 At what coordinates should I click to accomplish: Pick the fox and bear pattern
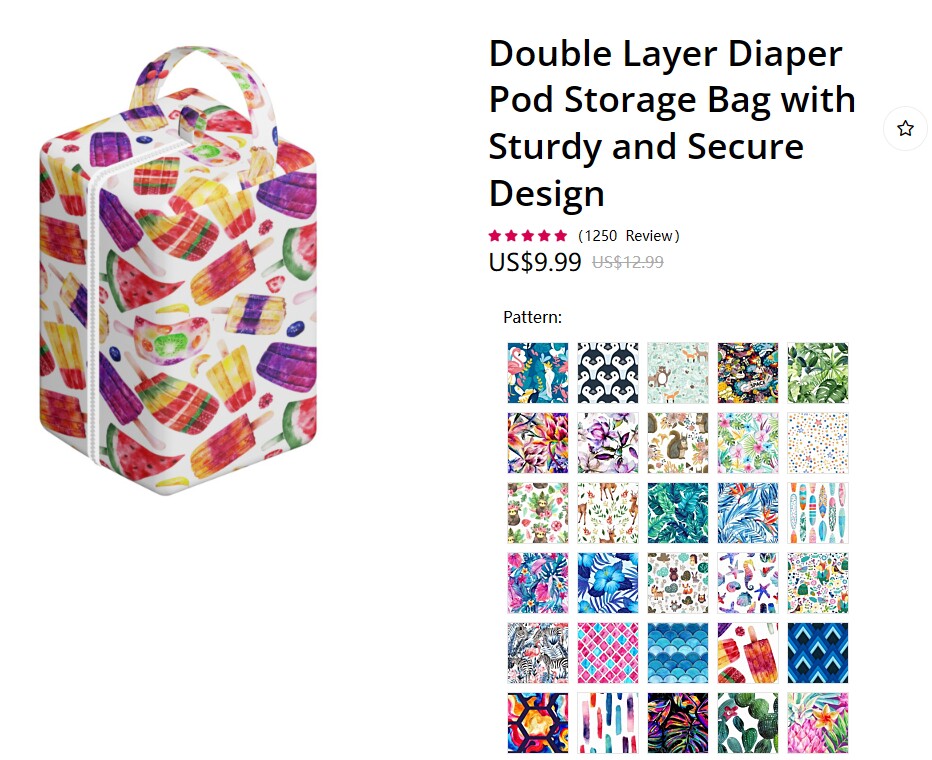(678, 373)
